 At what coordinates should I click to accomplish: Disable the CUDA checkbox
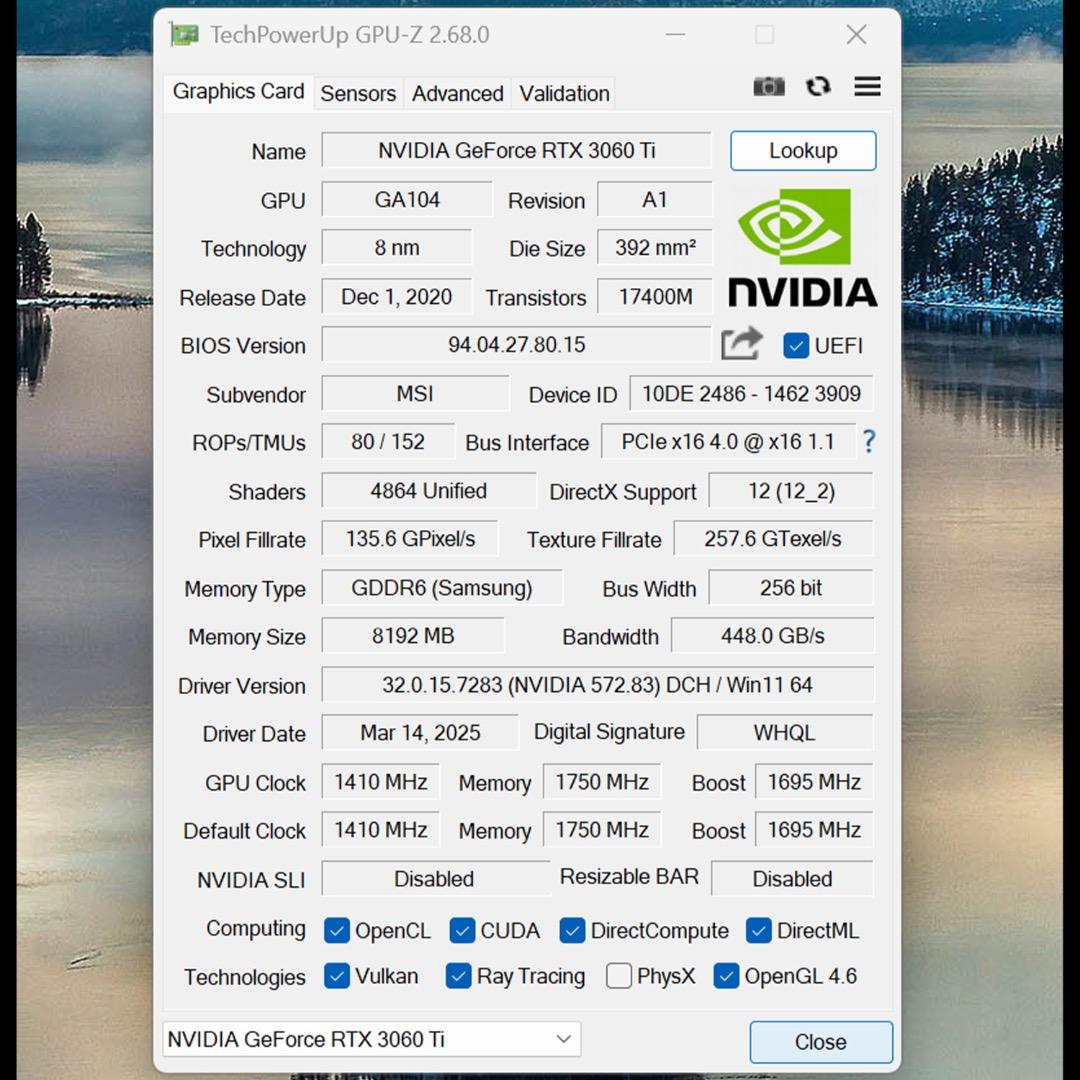[462, 930]
